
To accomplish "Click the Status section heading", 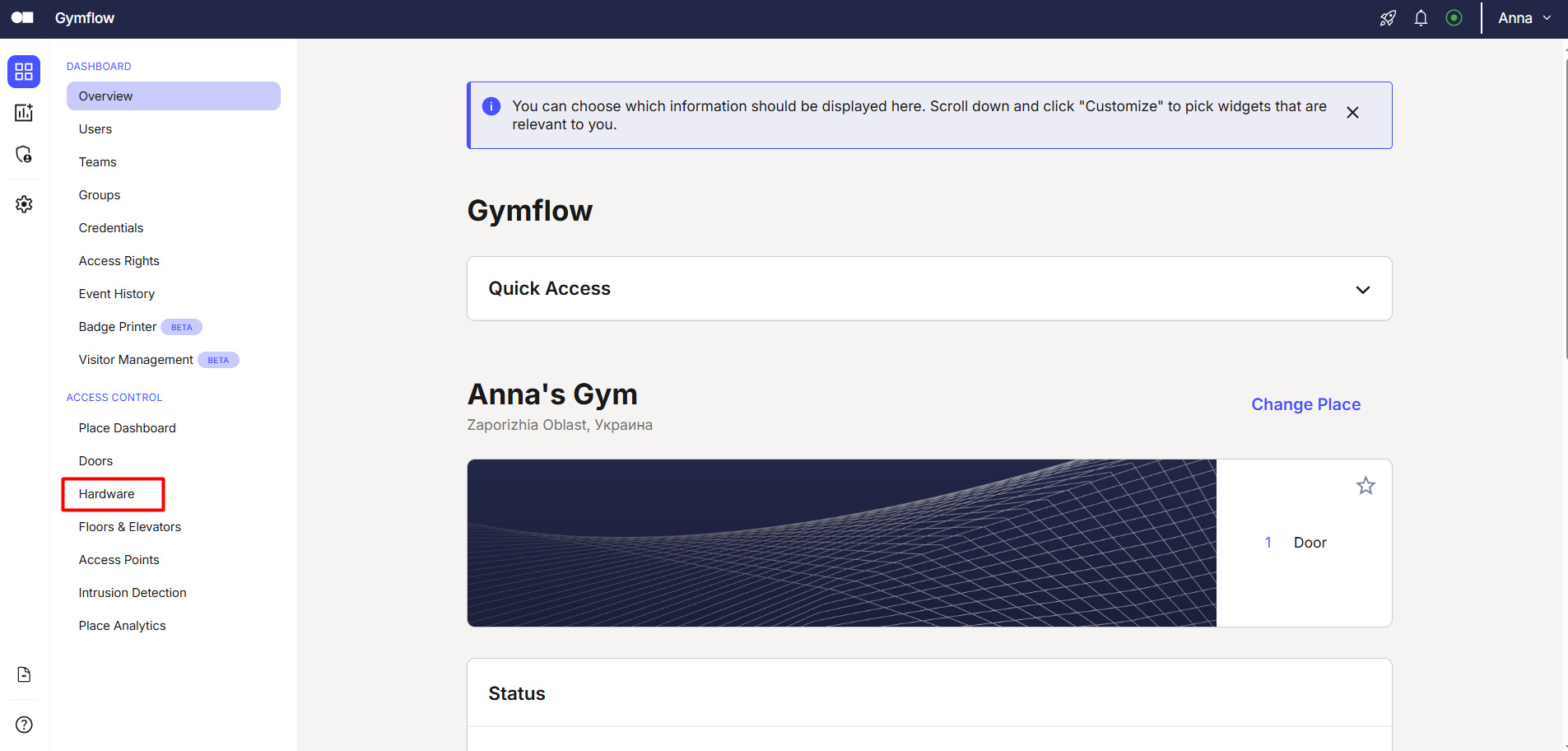I will click(517, 693).
